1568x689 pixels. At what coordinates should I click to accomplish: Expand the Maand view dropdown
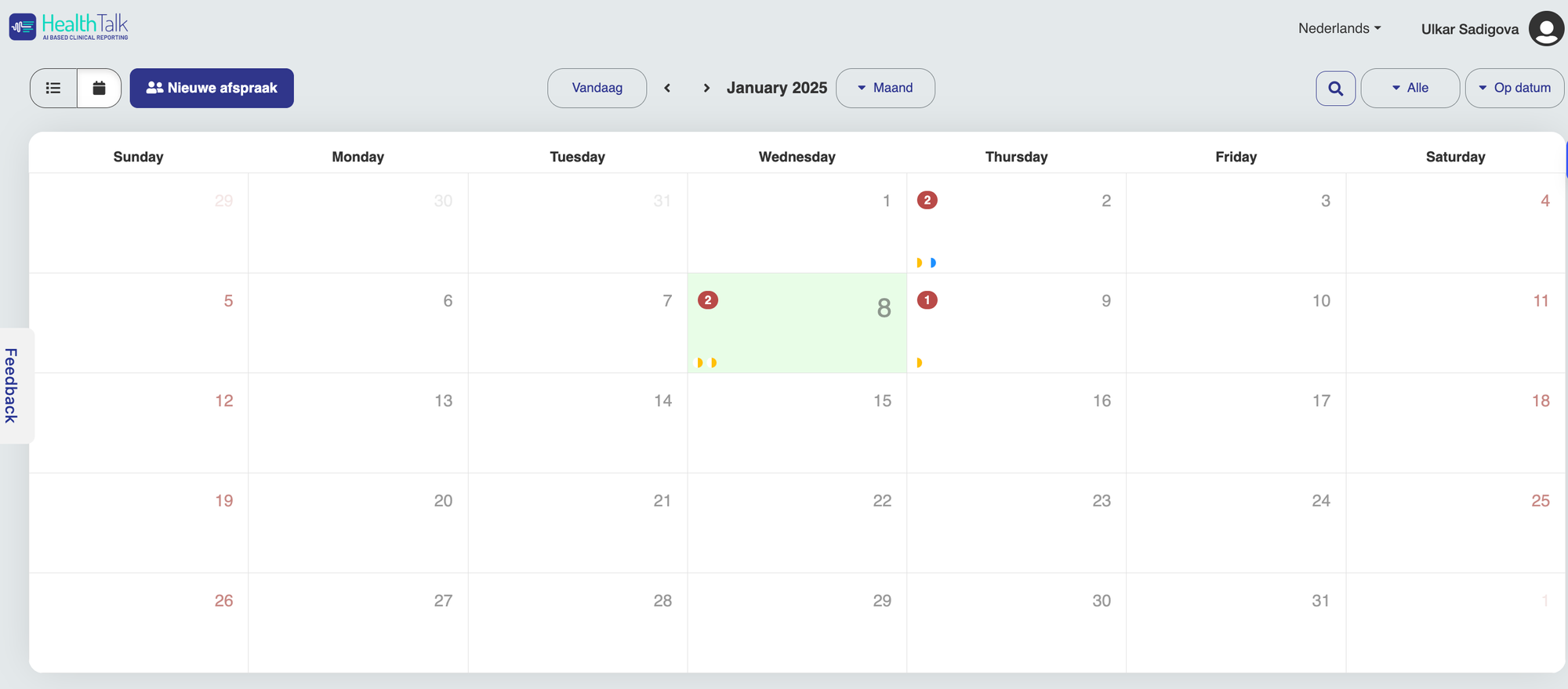coord(885,88)
